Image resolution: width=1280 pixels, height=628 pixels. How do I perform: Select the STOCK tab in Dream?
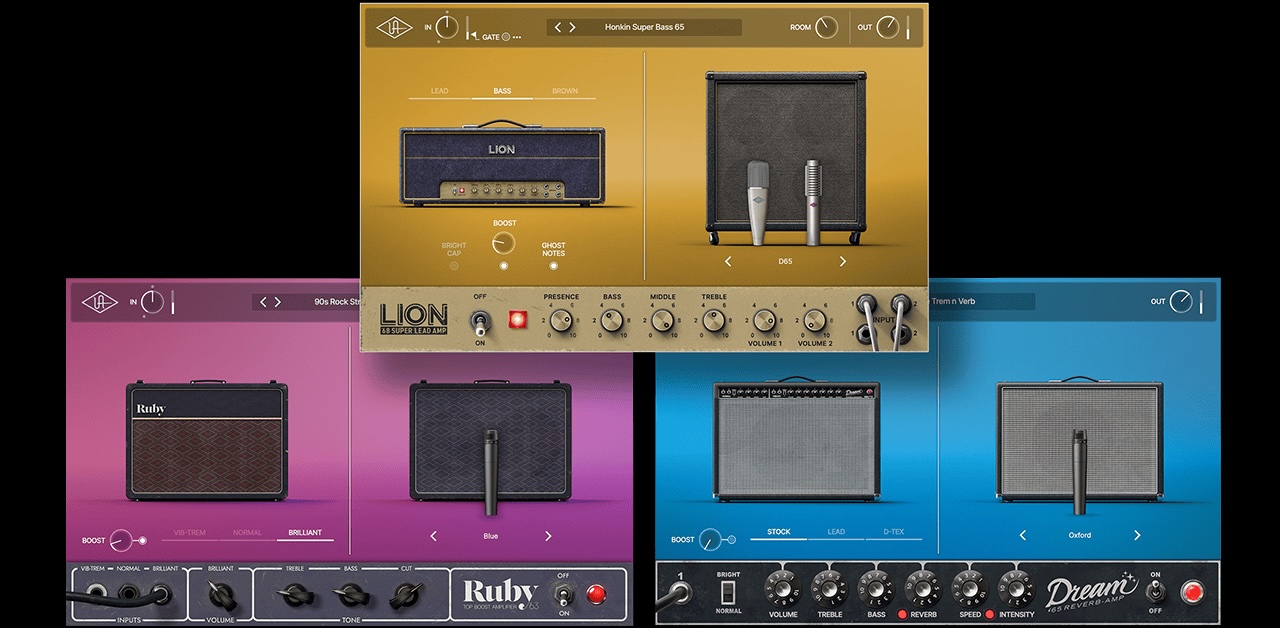coord(778,532)
